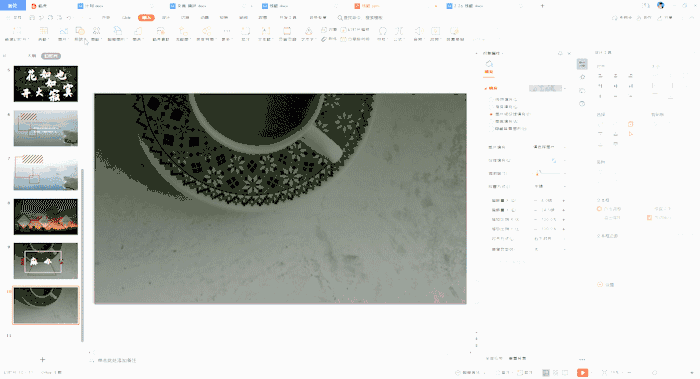Insert a comment via the ribbon

[x=246, y=34]
